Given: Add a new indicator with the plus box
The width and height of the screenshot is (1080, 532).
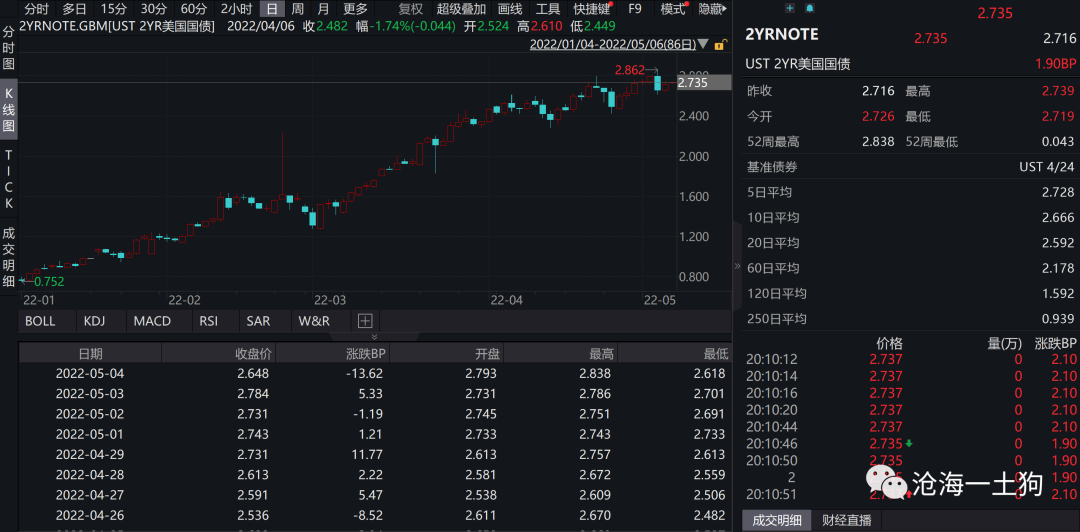Looking at the screenshot, I should [365, 320].
